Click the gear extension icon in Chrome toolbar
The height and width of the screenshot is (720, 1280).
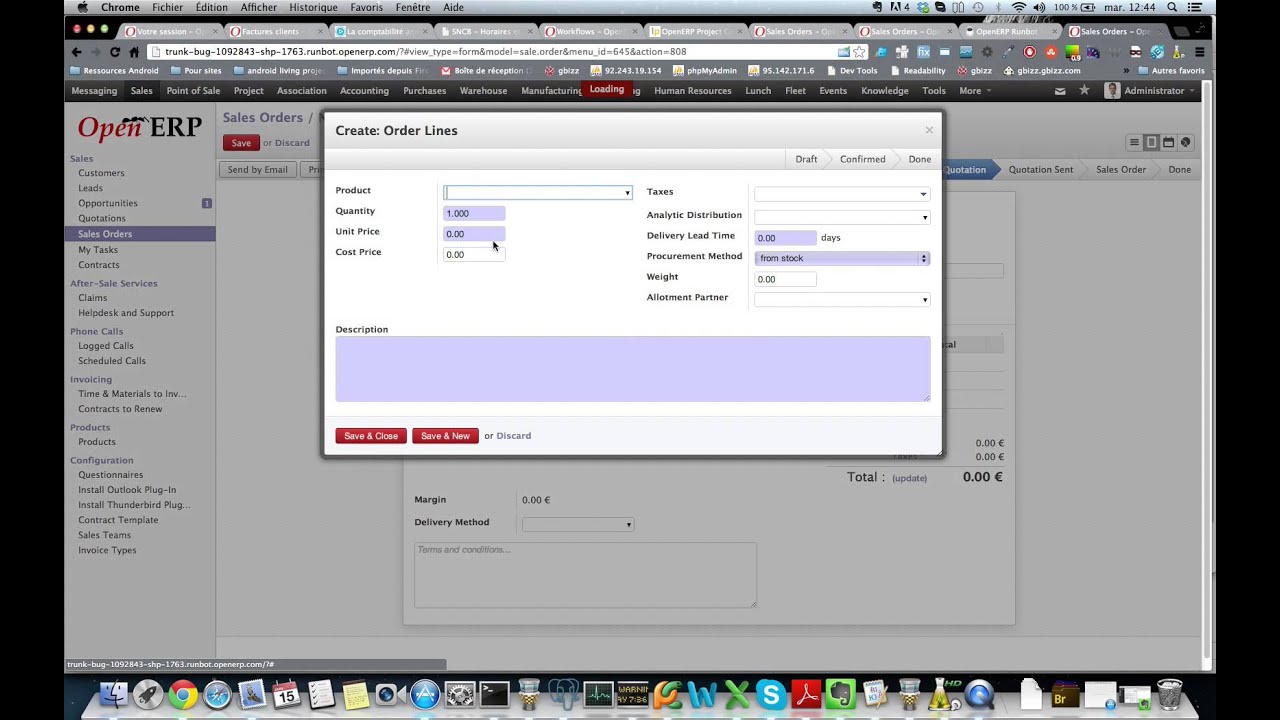click(x=987, y=52)
